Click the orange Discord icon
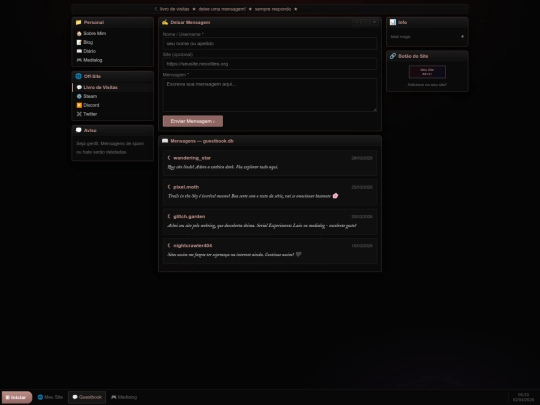Screen dimensions: 540x405 [x=79, y=105]
